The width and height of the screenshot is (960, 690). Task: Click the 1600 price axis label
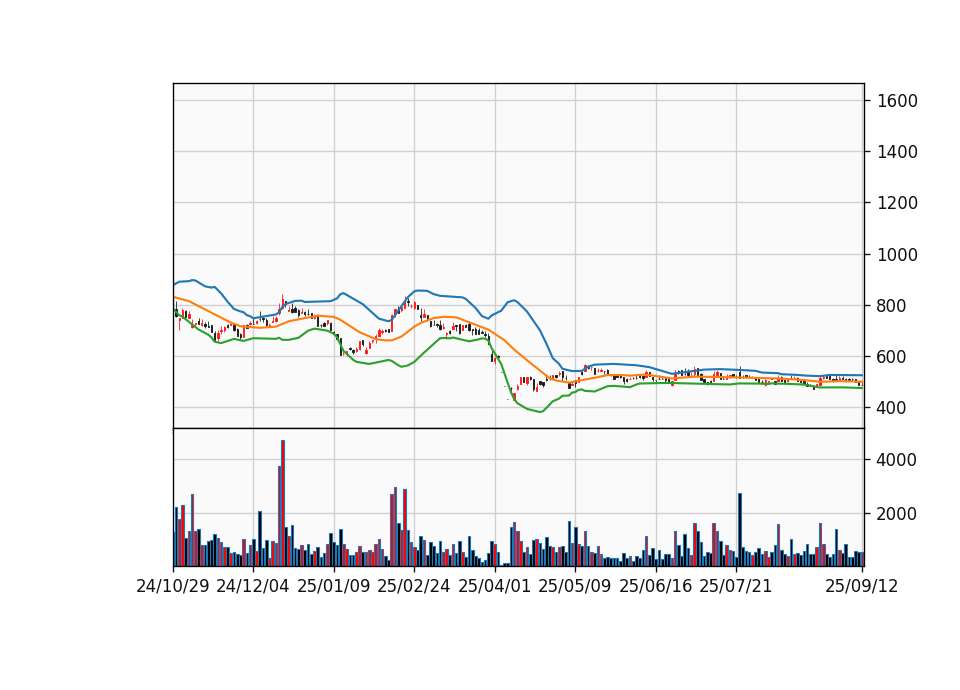click(x=897, y=101)
